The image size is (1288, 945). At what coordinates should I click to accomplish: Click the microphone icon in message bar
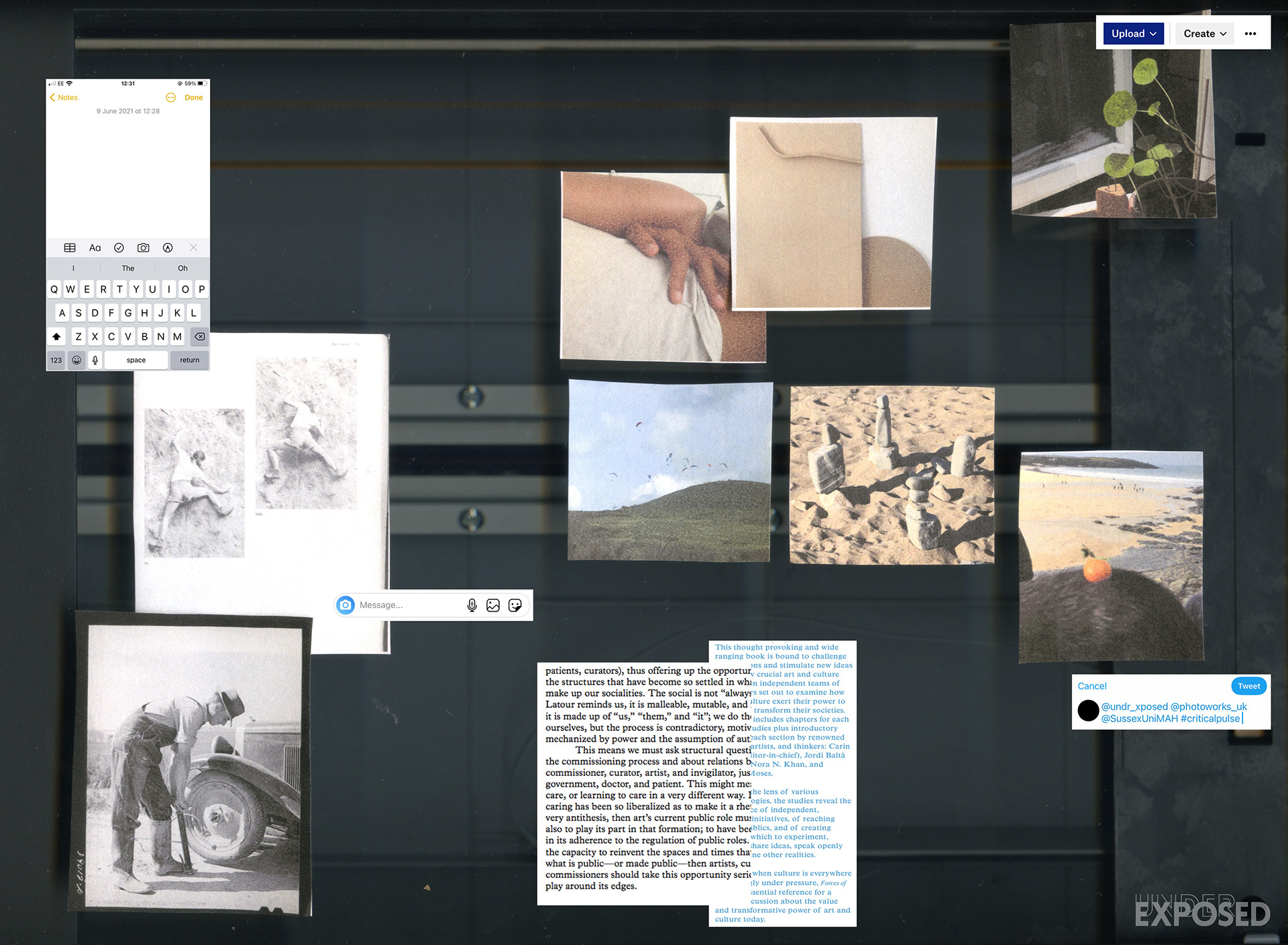472,605
